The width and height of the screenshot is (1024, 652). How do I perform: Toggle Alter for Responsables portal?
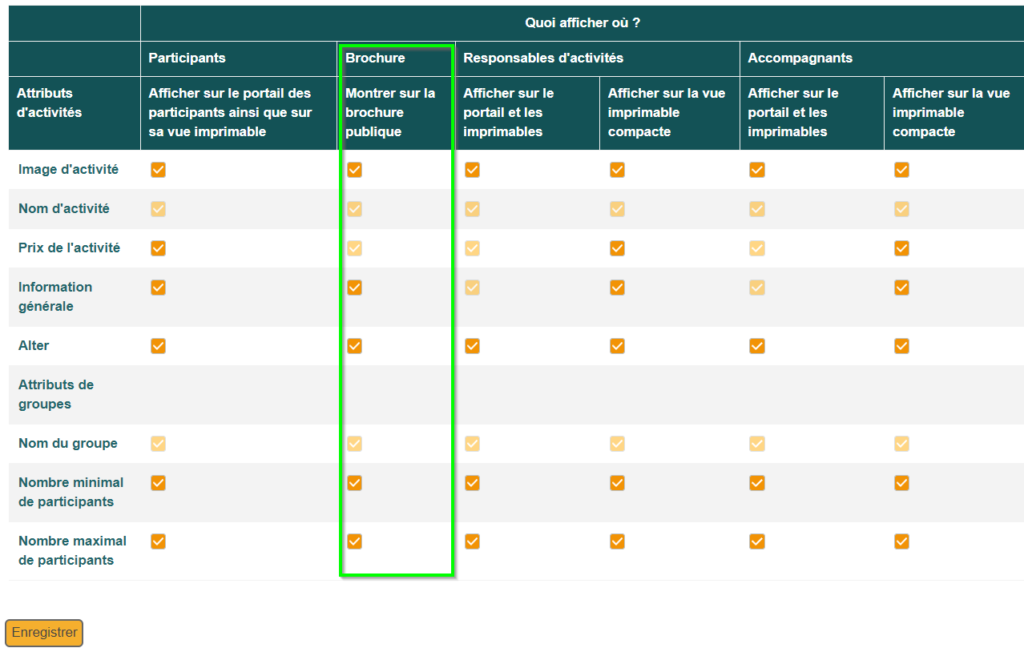coord(472,346)
